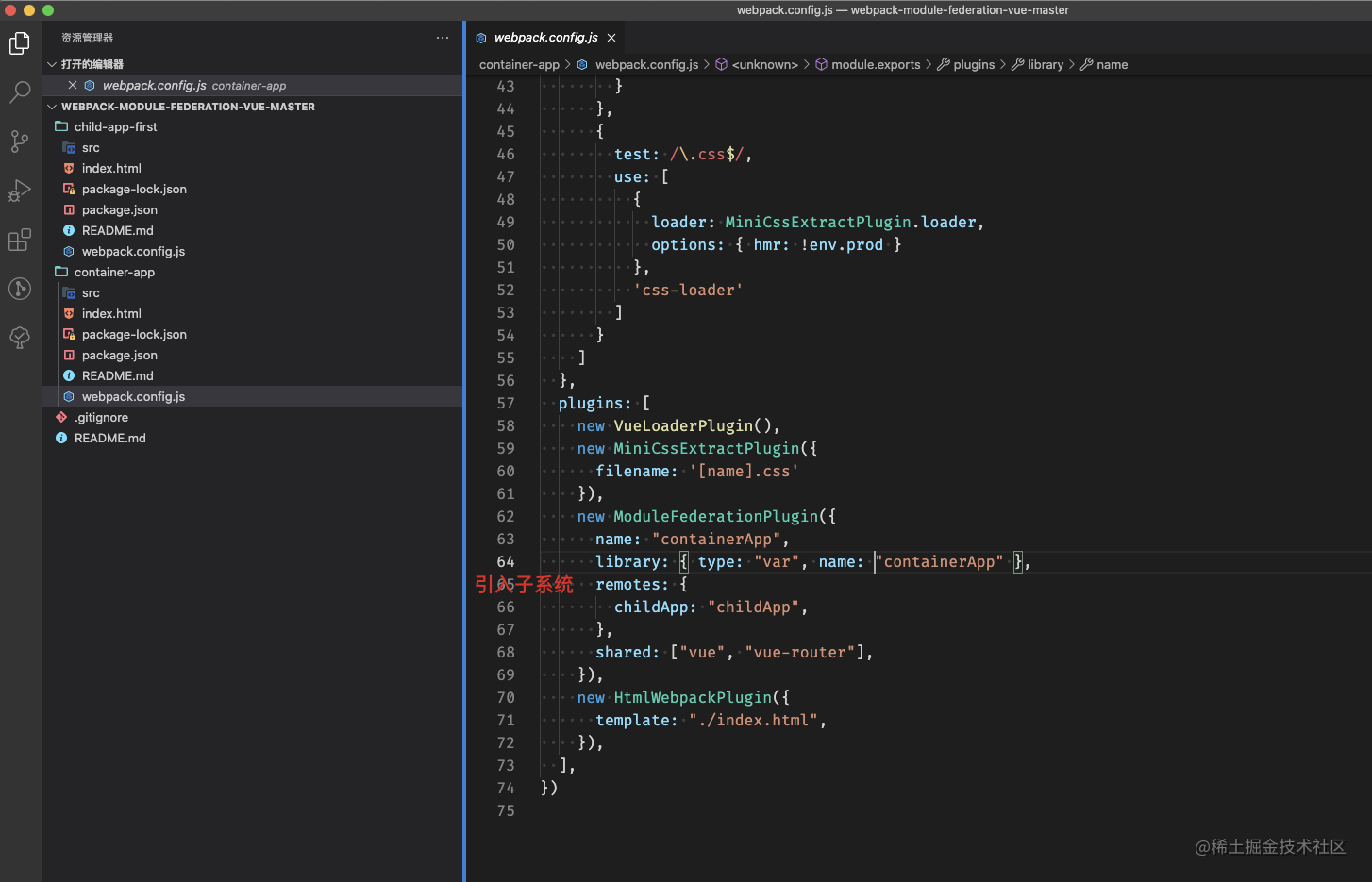Open index.html under child-app-first
Screen dimensions: 1372x882
253,168
